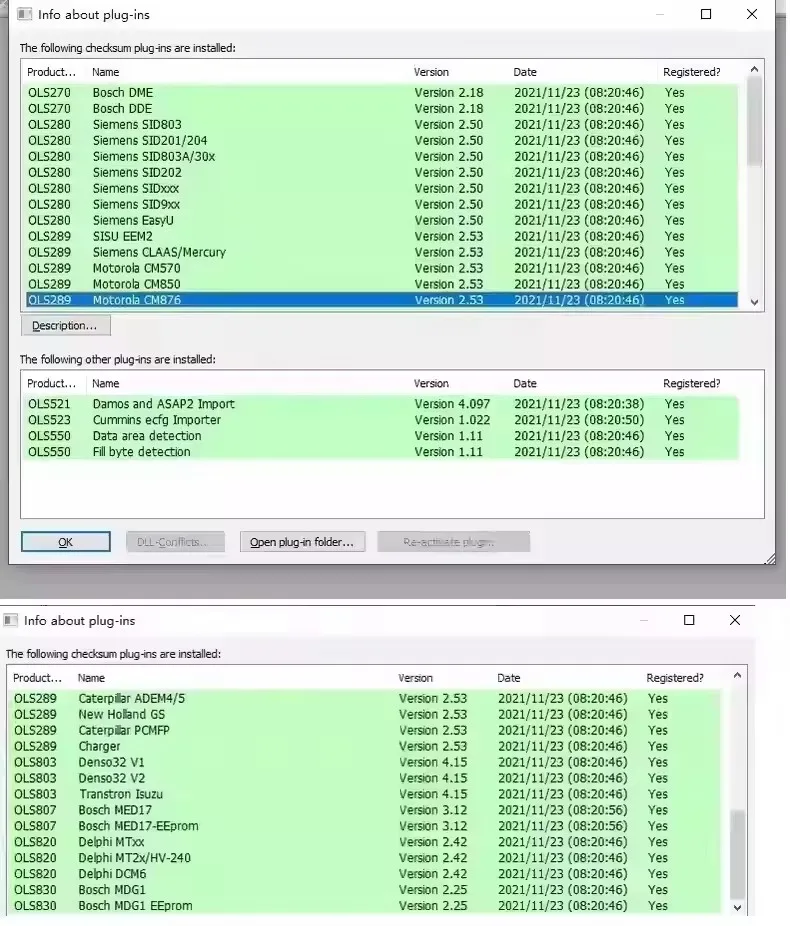Image resolution: width=790 pixels, height=926 pixels.
Task: Click Date column header in lower window
Action: [508, 678]
